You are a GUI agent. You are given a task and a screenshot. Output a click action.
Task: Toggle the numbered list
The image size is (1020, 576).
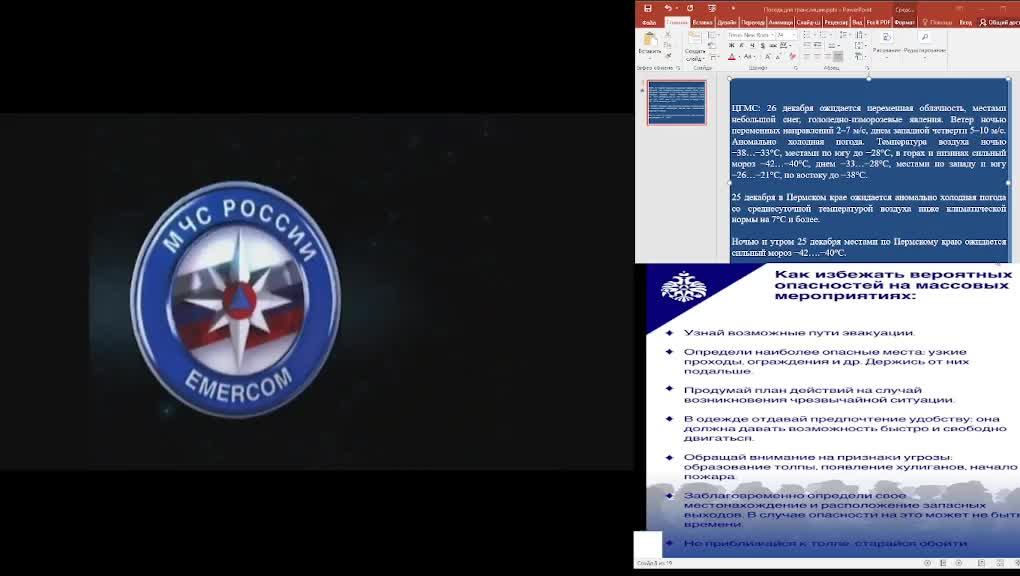pyautogui.click(x=825, y=34)
